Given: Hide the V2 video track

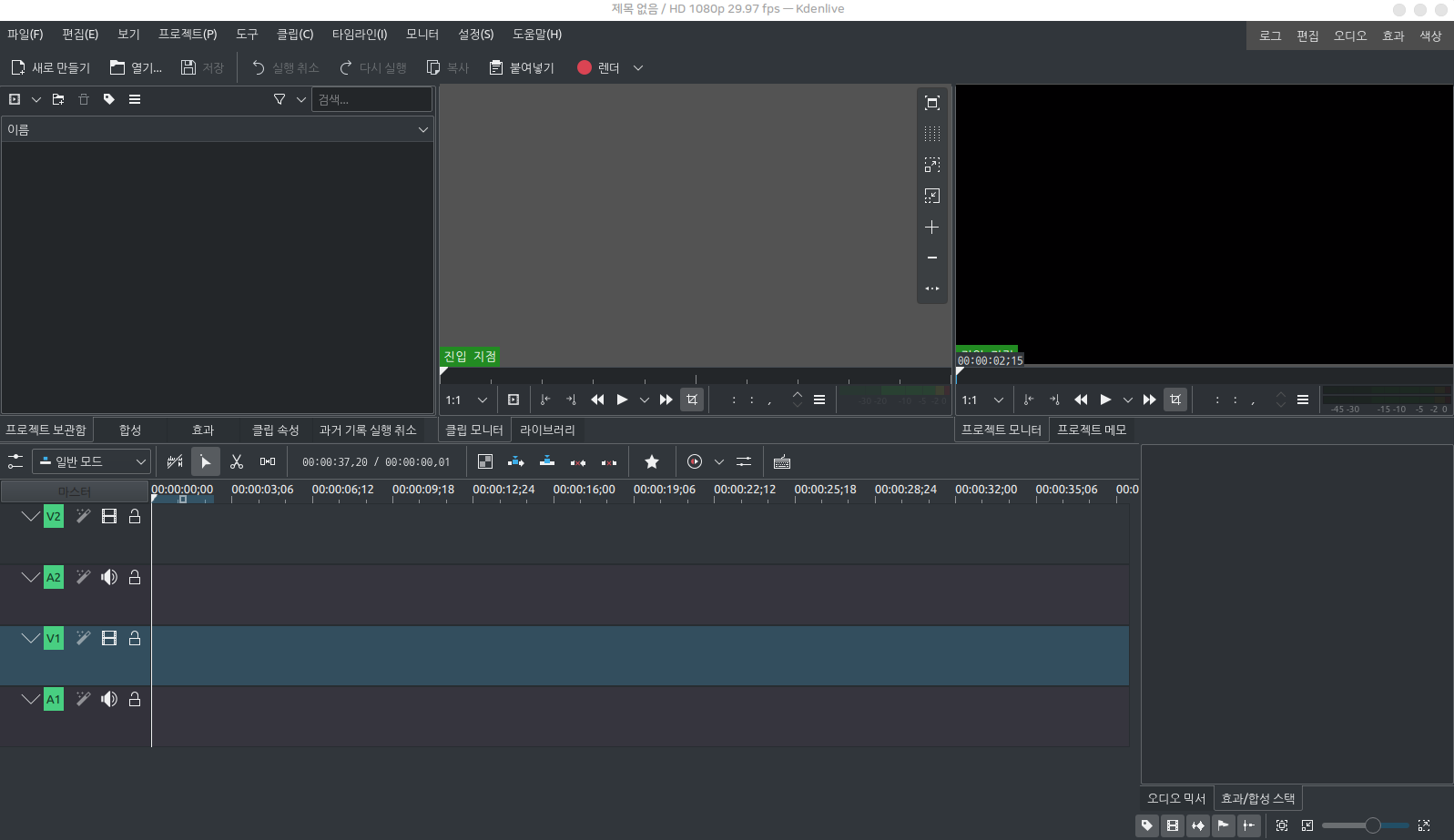Looking at the screenshot, I should click(x=109, y=516).
